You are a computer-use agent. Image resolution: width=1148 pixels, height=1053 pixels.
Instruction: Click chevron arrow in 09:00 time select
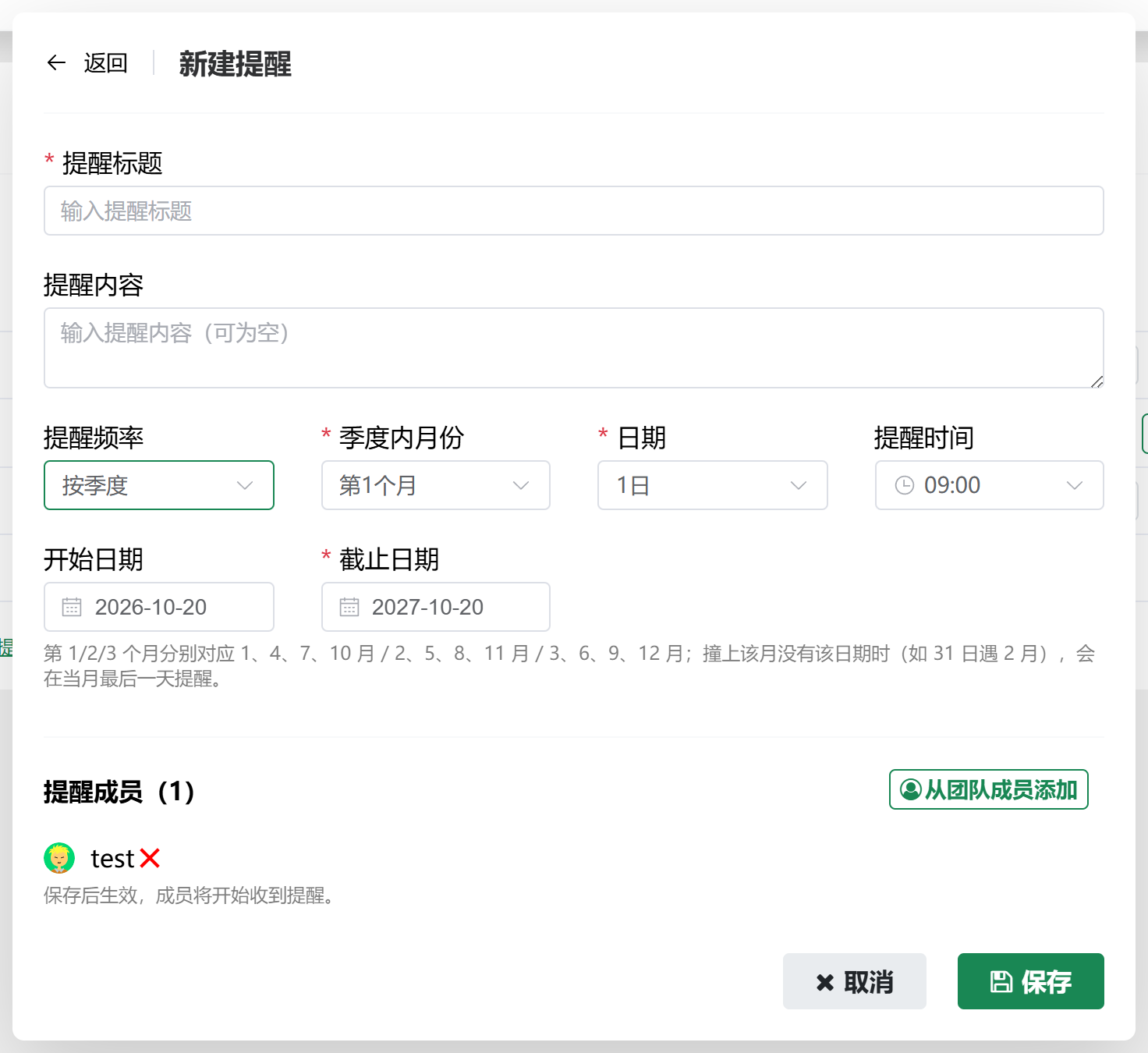pos(1075,485)
